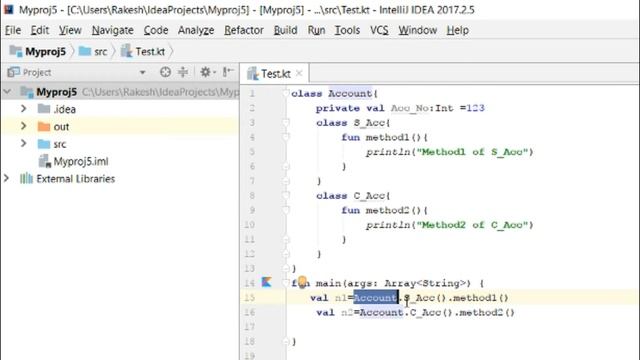Screen dimensions: 640x360
Task: Fold class C_Acc at line 8
Action: (x=286, y=196)
